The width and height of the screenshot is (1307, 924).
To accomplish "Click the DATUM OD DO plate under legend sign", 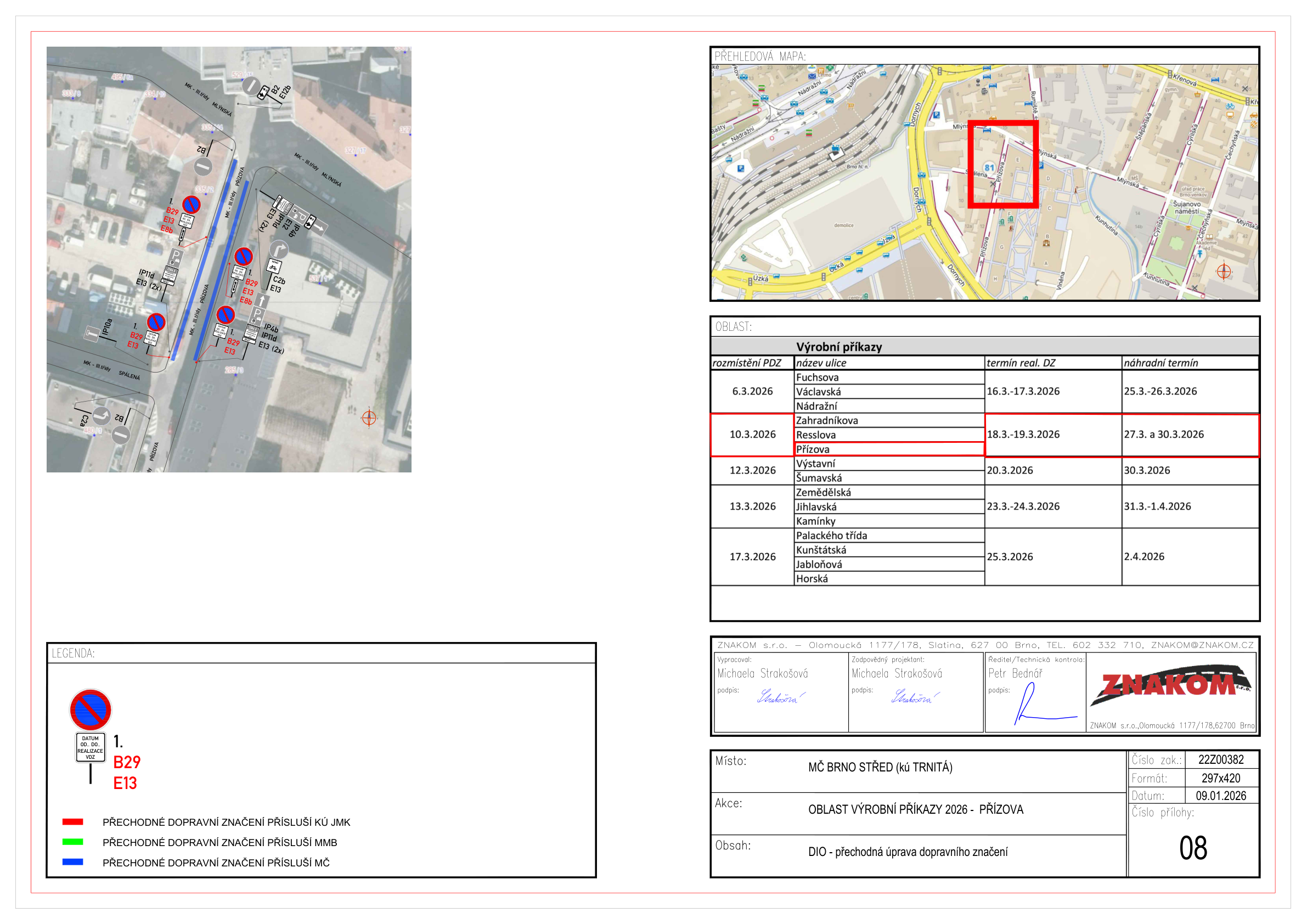I will coord(90,747).
